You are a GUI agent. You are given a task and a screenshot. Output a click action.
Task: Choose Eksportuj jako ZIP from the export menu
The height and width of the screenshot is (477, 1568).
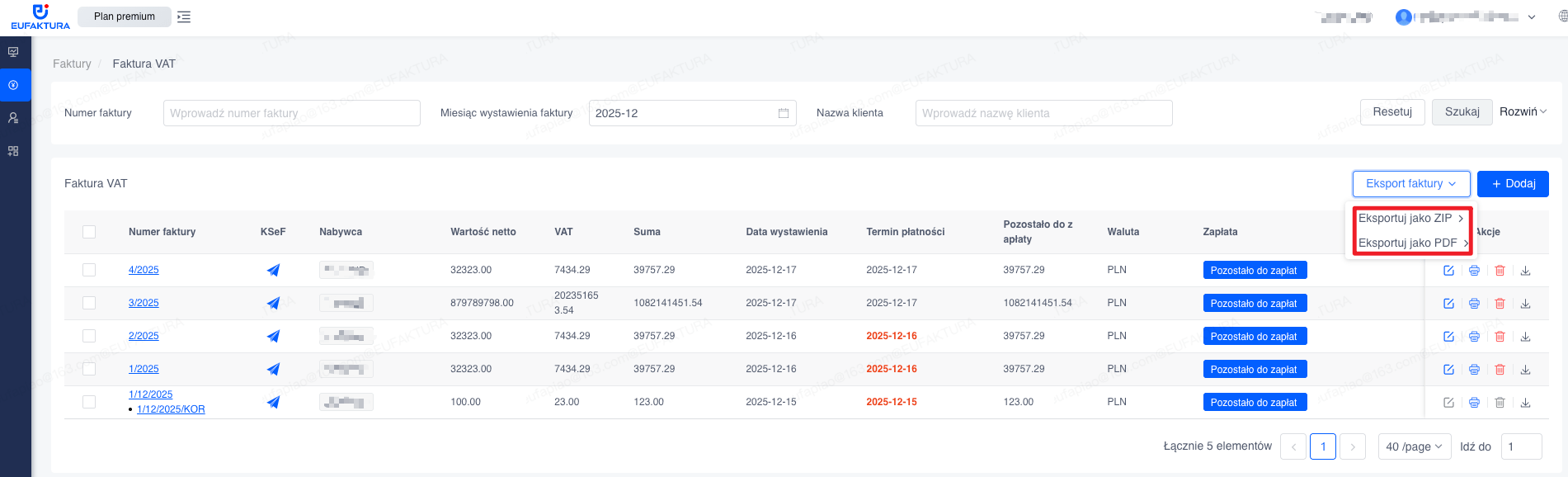click(1411, 219)
